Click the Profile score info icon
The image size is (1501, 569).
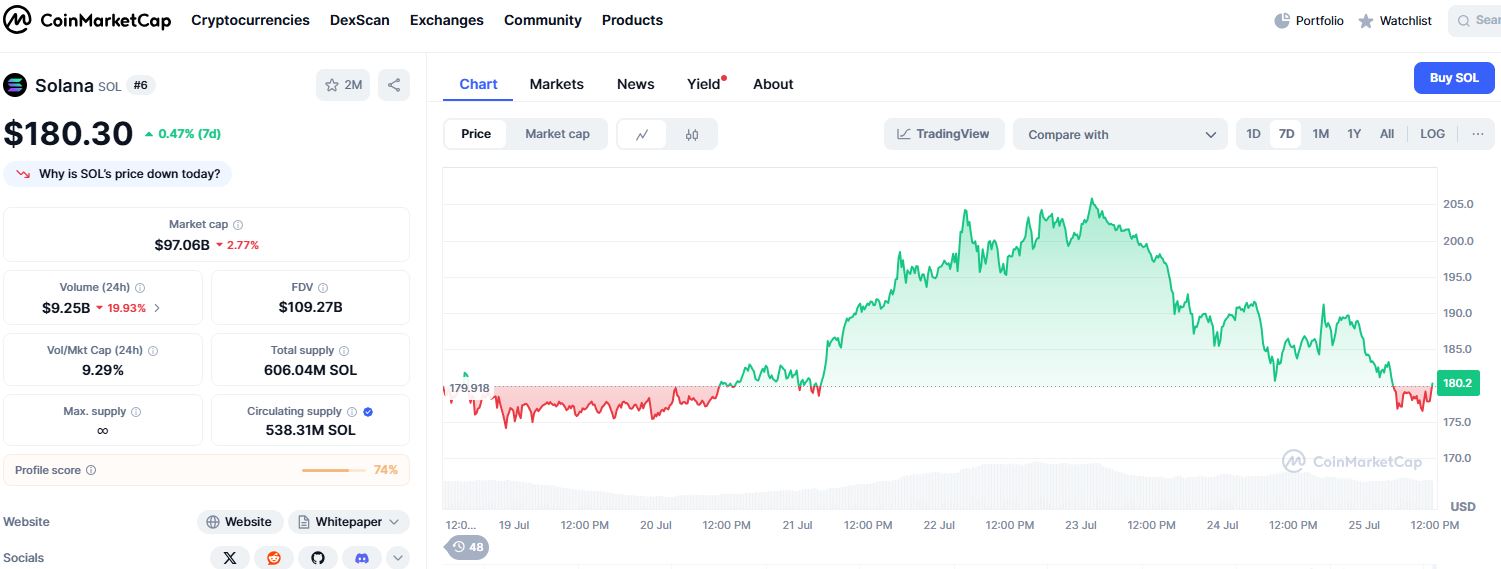91,470
